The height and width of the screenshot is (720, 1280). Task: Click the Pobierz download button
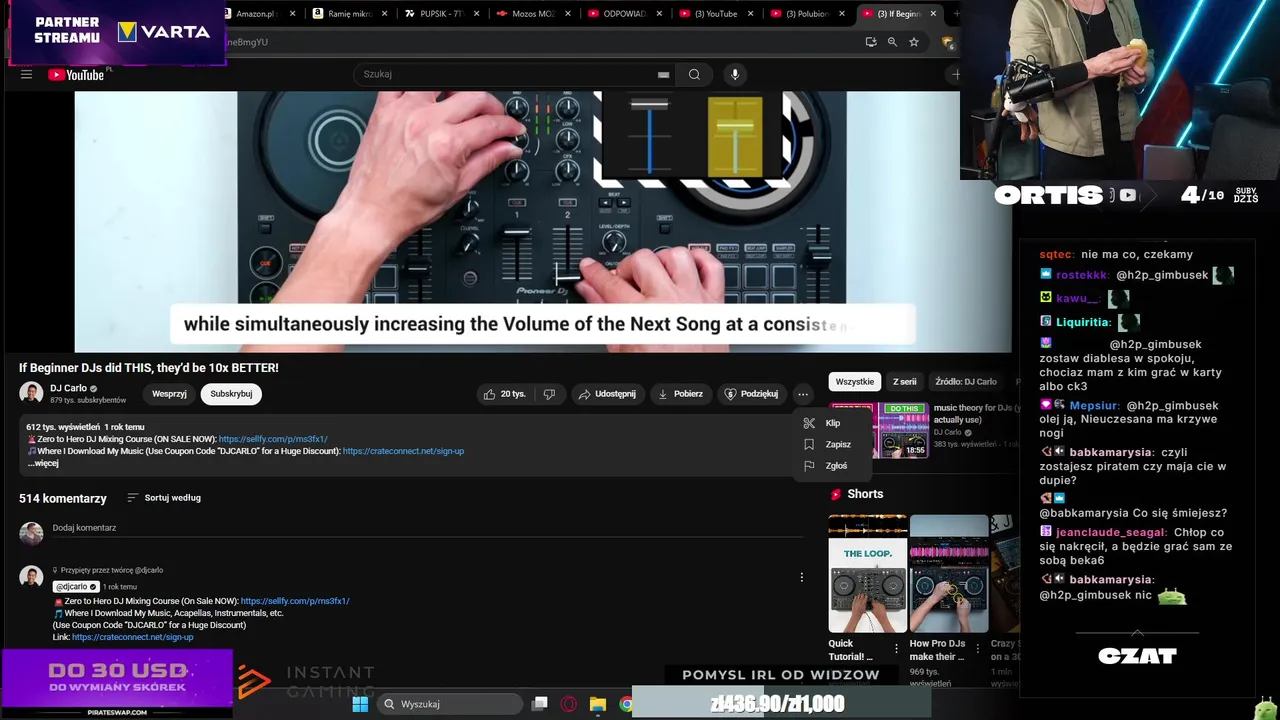(680, 394)
